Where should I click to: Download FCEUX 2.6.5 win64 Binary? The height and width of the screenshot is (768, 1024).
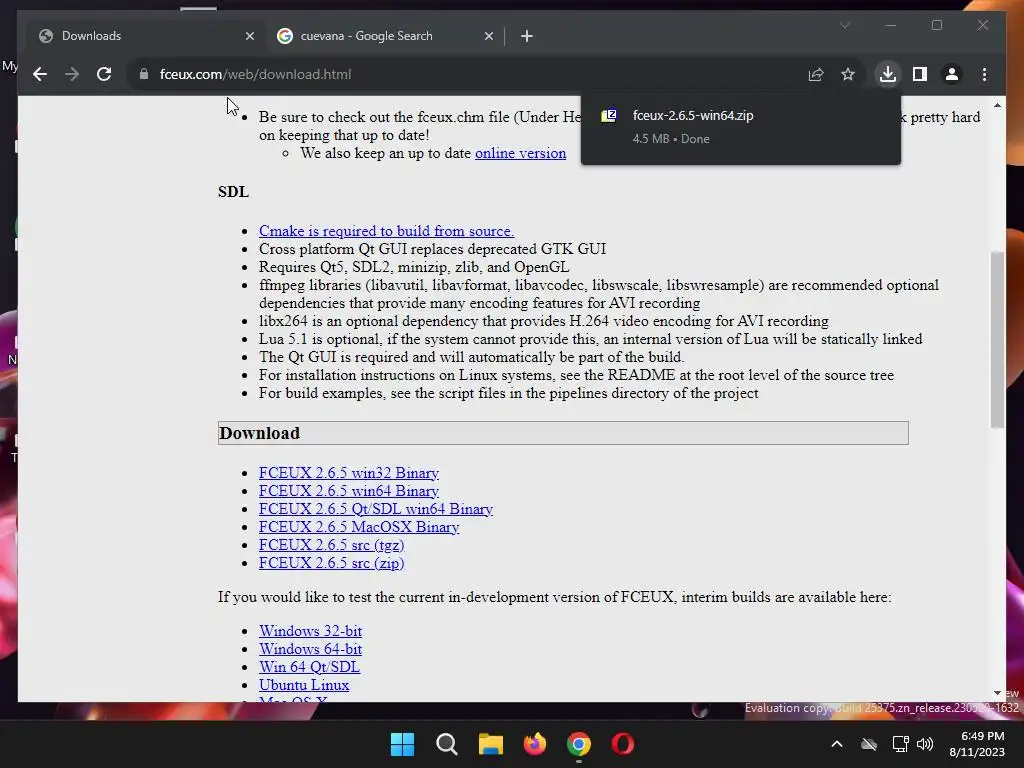[x=349, y=491]
